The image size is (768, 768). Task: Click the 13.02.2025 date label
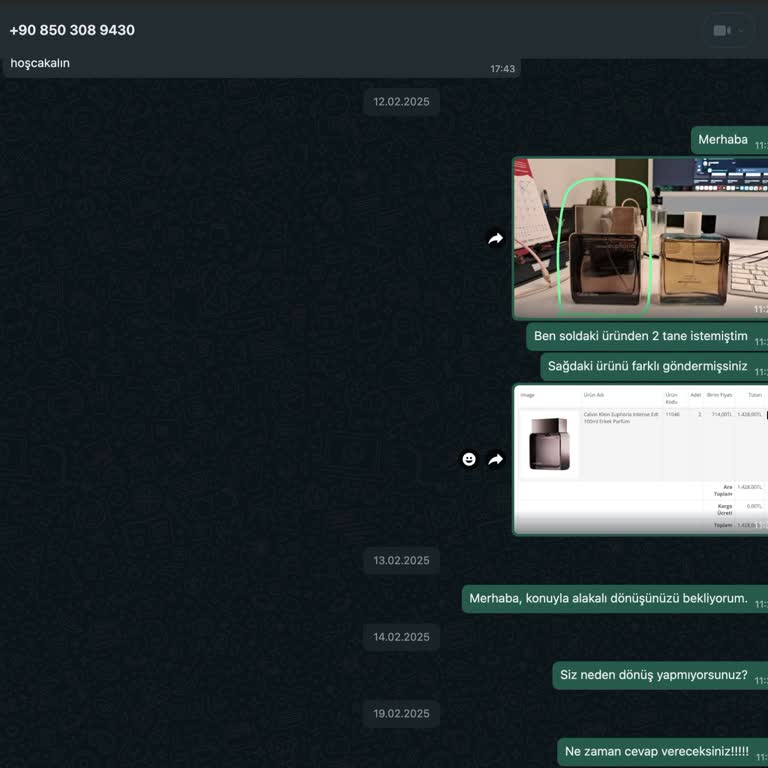tap(401, 560)
